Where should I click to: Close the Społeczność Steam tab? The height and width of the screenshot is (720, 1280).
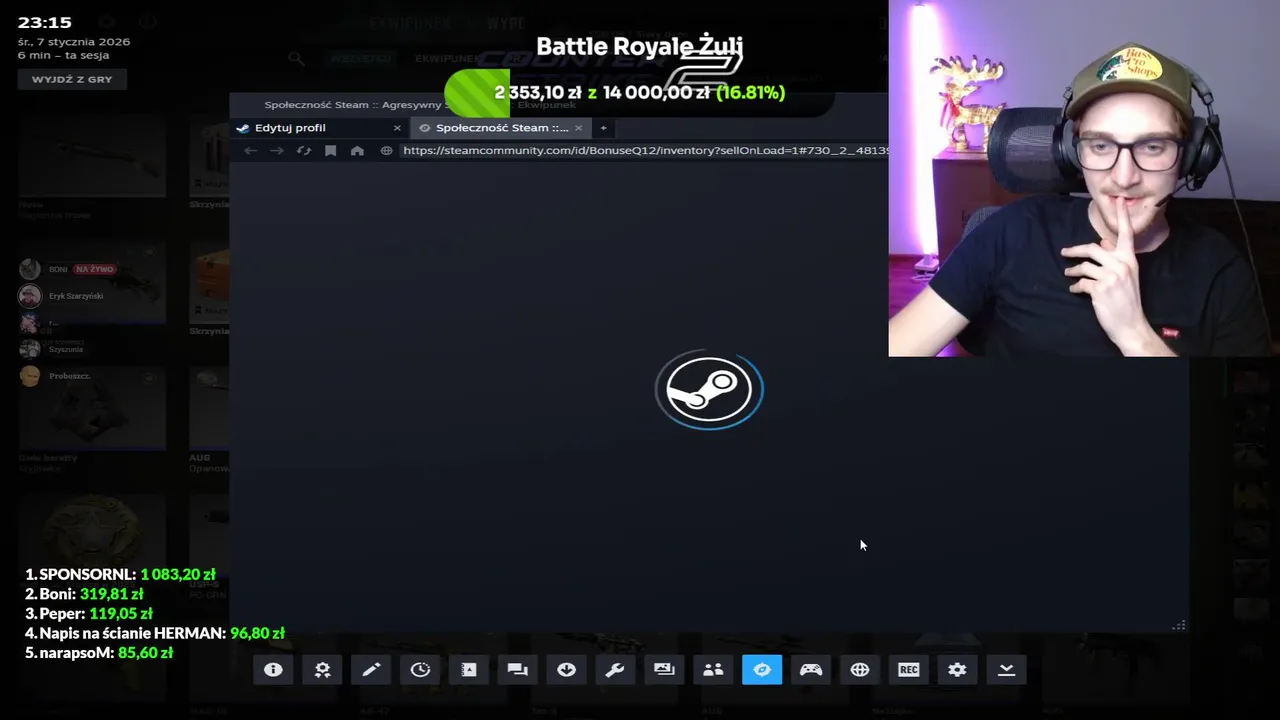tap(578, 128)
